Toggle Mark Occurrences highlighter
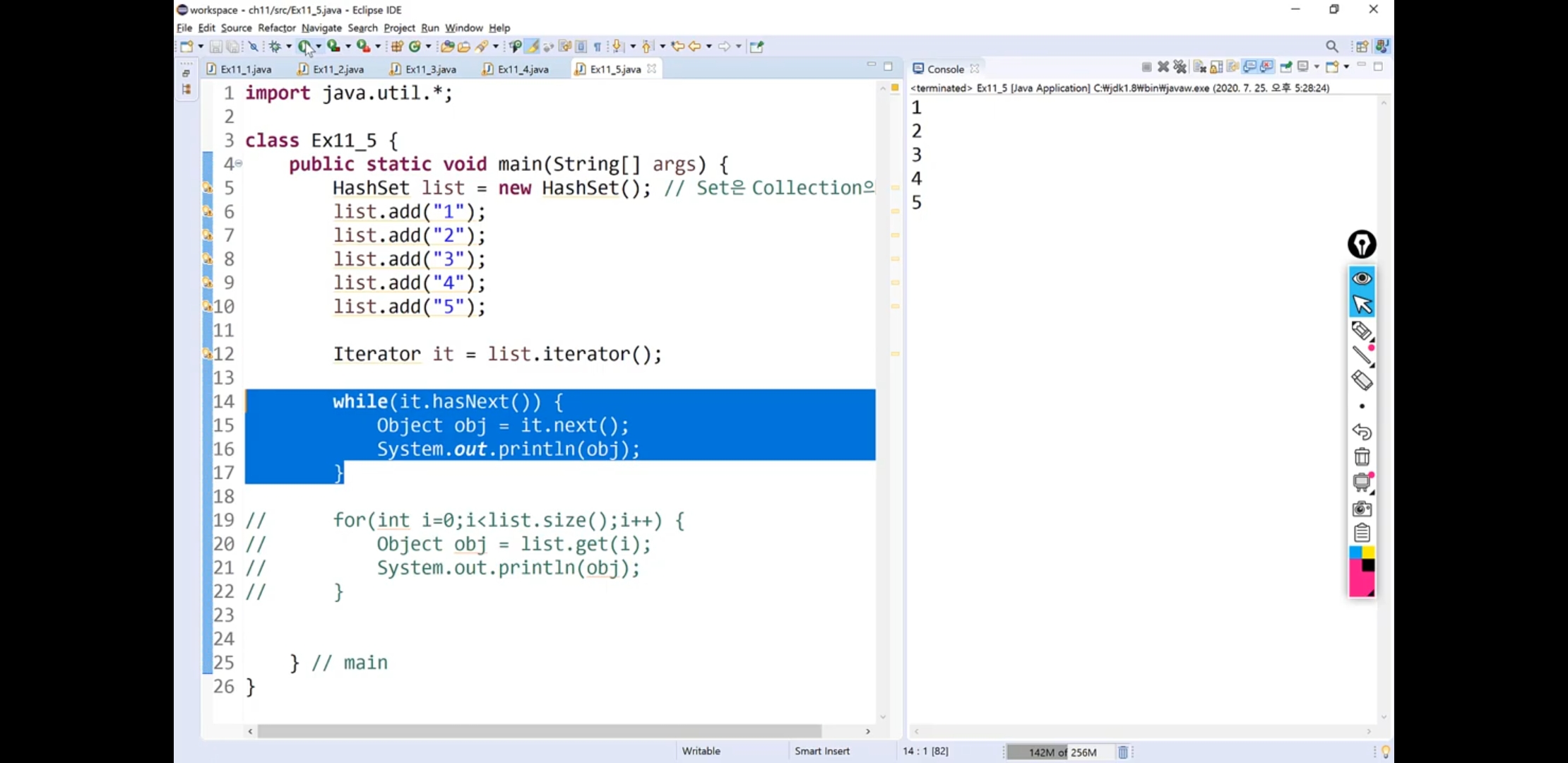 pos(533,47)
